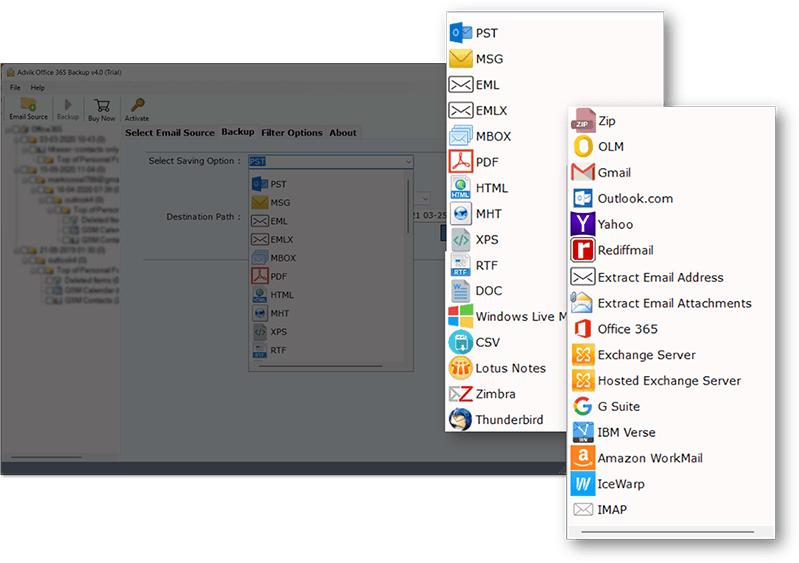
Task: Click Email Source toolbar button
Action: (29, 109)
